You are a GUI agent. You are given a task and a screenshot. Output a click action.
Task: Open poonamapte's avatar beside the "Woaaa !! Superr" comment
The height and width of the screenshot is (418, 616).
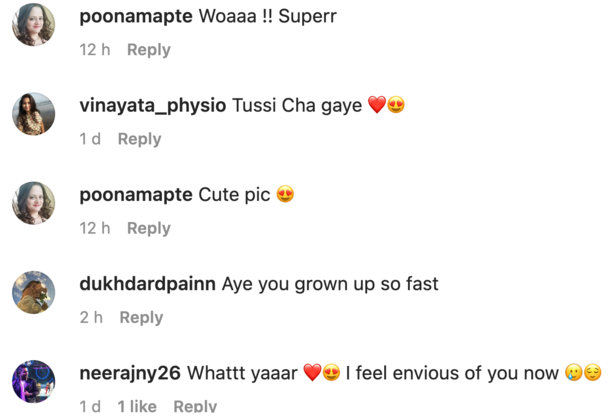click(33, 24)
